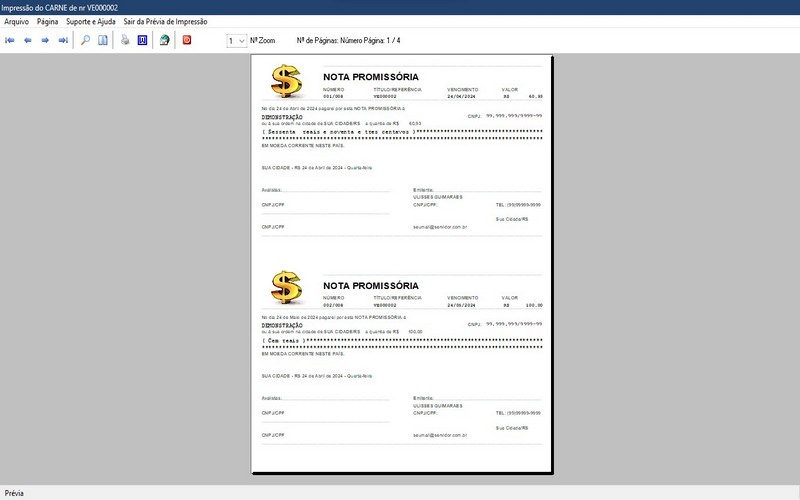The image size is (800, 500).
Task: Click the Nº de Páginas counter text
Action: [x=348, y=40]
